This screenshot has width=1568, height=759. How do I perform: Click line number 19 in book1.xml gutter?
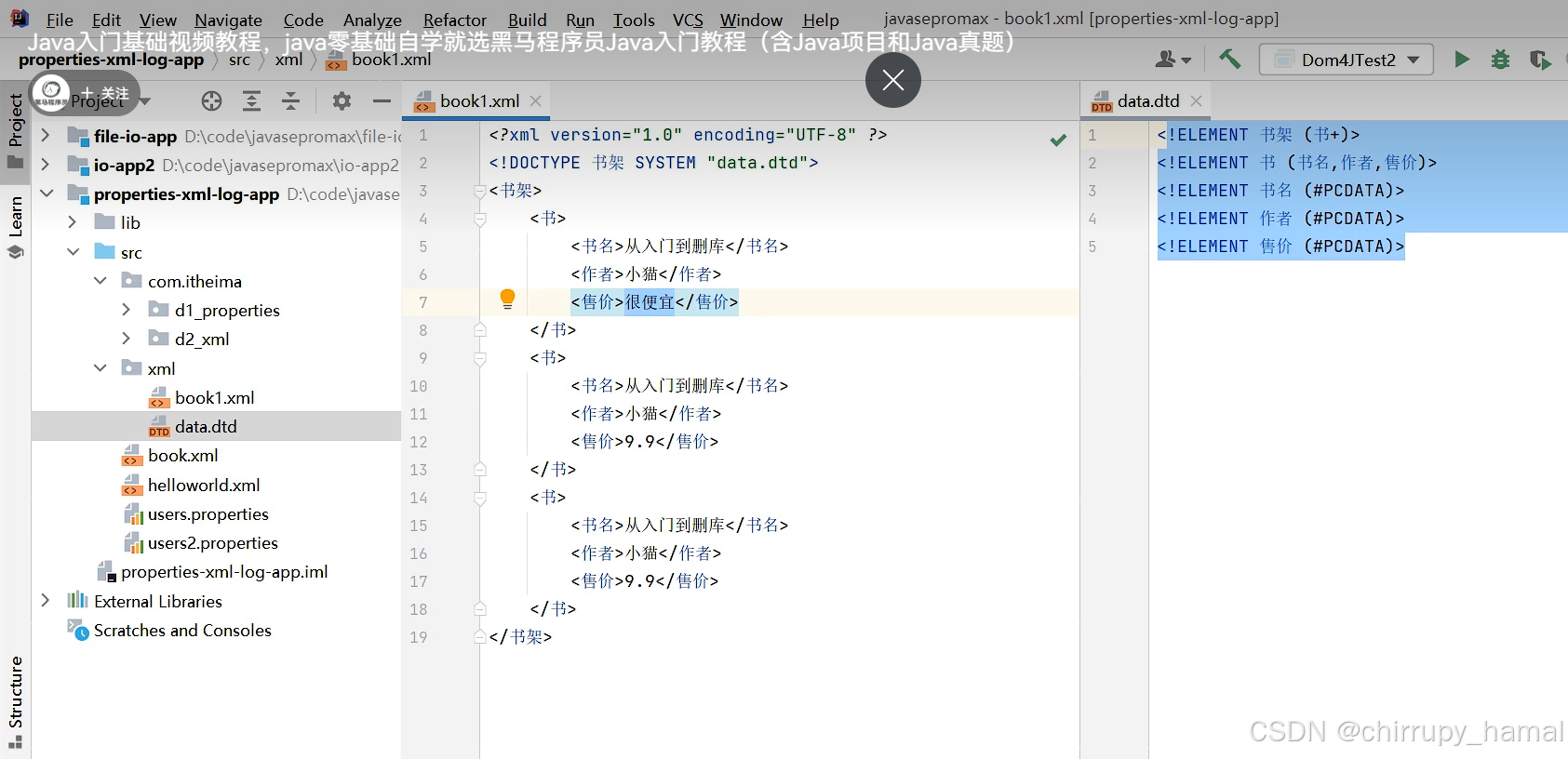419,637
